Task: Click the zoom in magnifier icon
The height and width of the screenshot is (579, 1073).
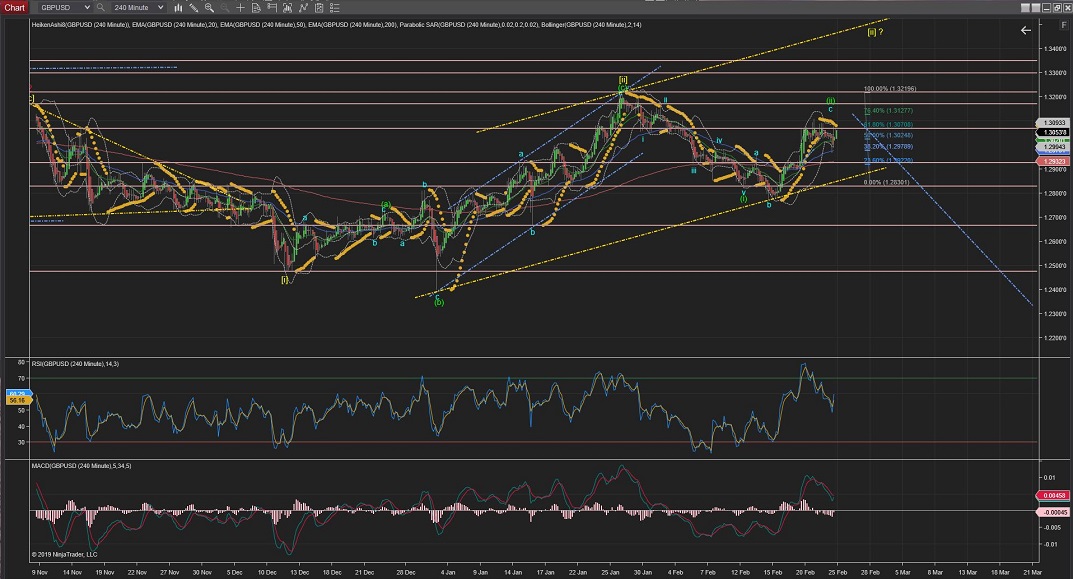Action: click(209, 8)
